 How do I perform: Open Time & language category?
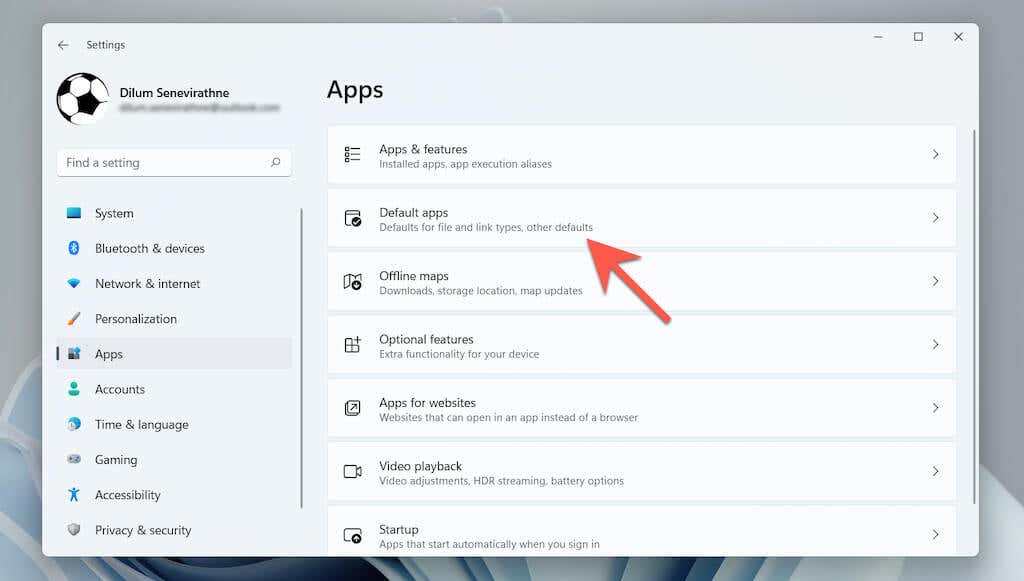coord(142,425)
